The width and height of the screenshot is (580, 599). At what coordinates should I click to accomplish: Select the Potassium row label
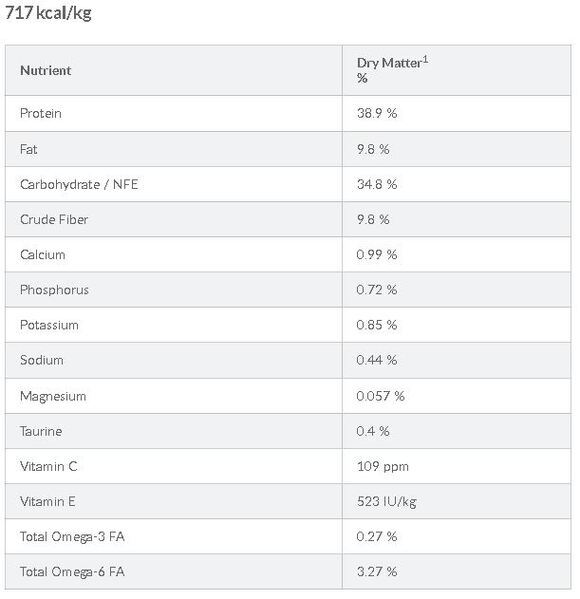pyautogui.click(x=49, y=325)
